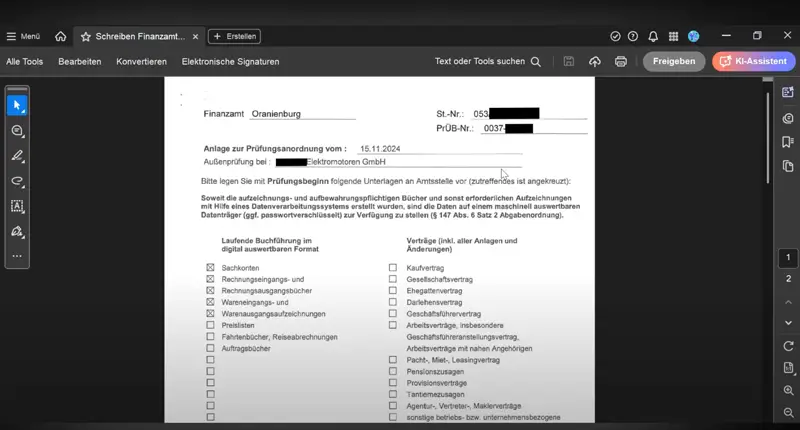Go to next page with down chevron
Image resolution: width=800 pixels, height=430 pixels.
(x=788, y=322)
